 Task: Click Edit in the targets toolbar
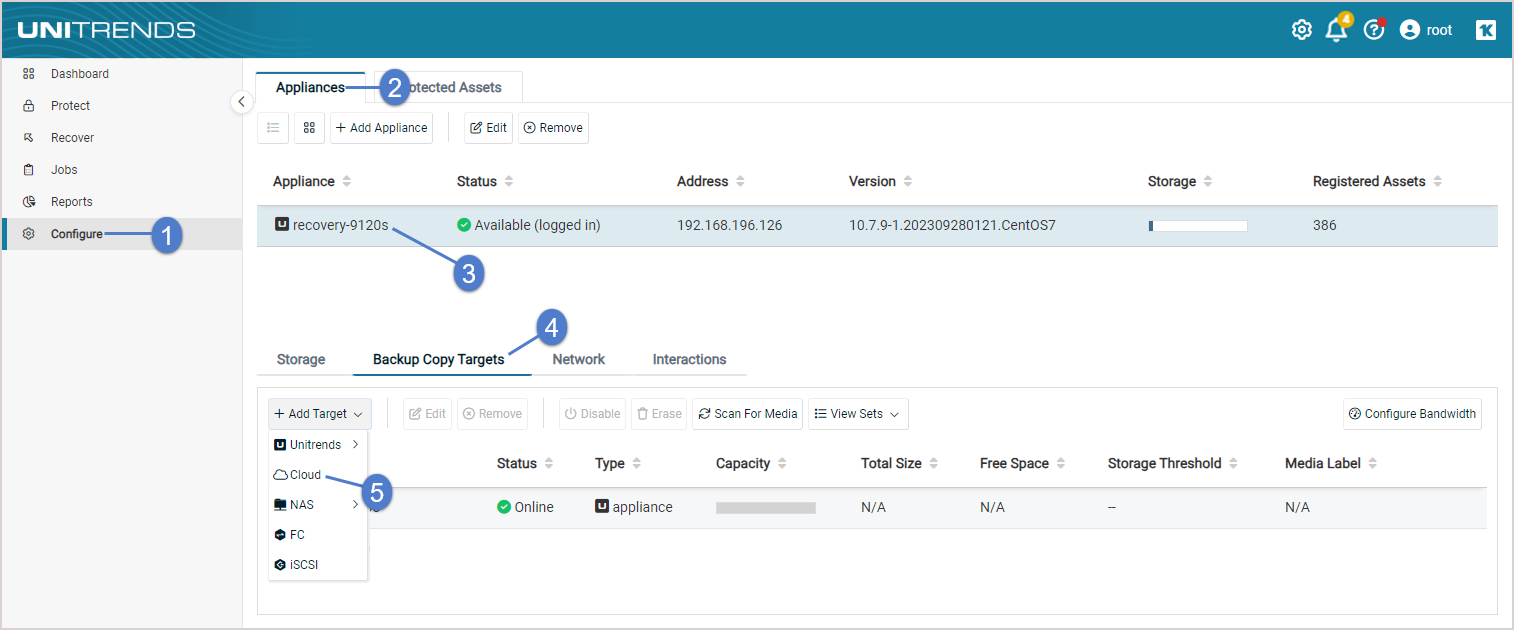428,414
